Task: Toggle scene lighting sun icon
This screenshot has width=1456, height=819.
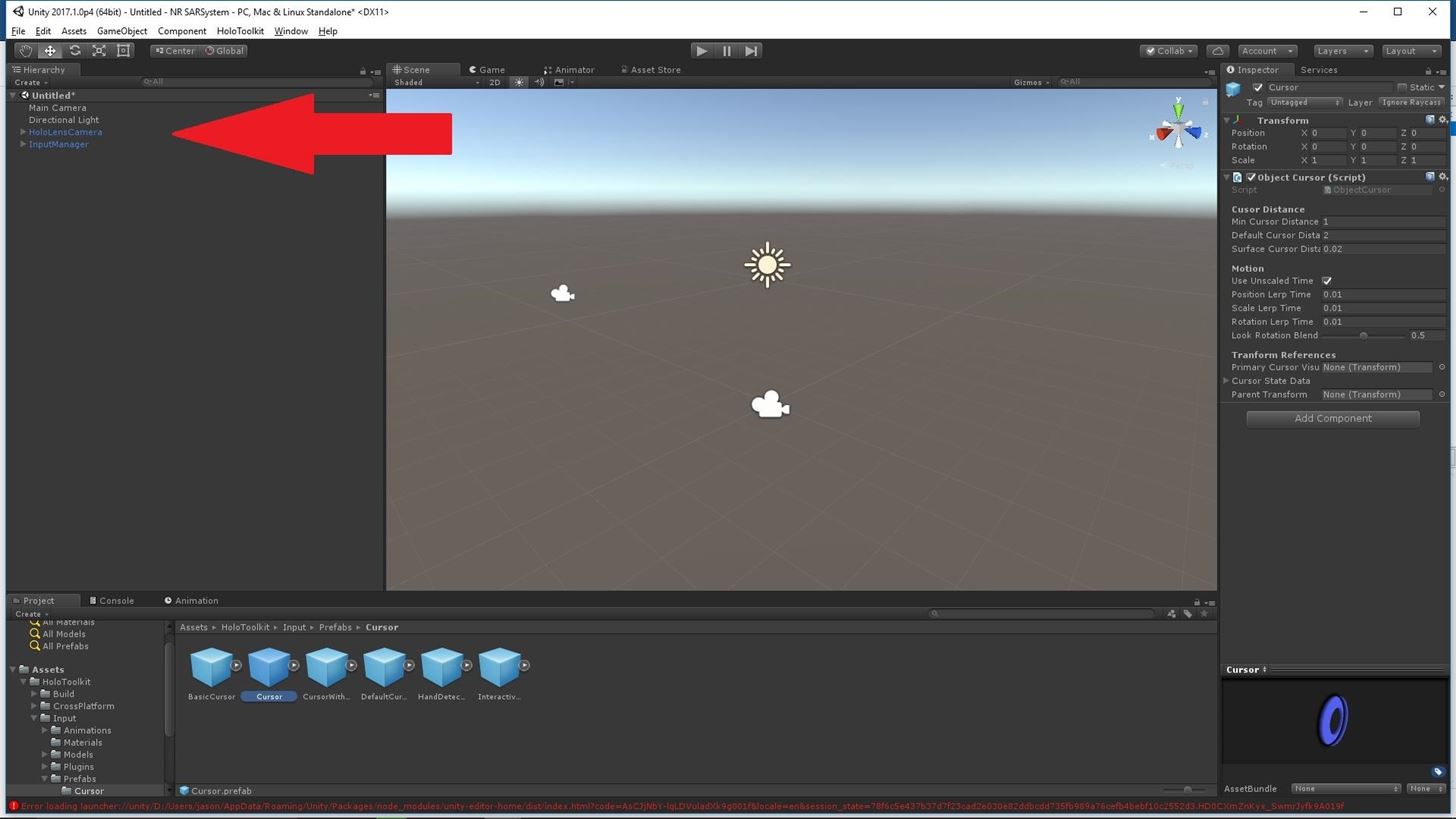Action: click(518, 82)
